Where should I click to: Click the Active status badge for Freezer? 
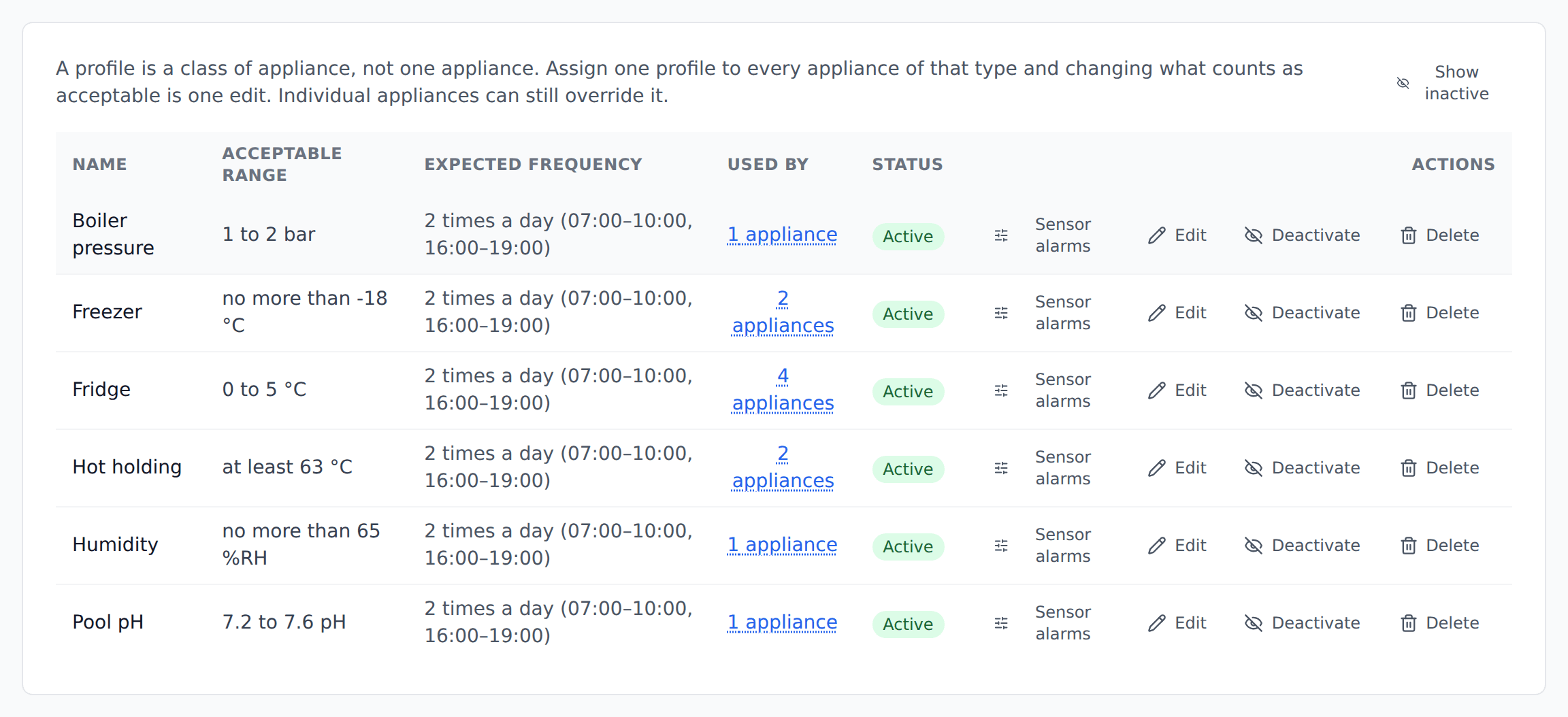pyautogui.click(x=908, y=314)
